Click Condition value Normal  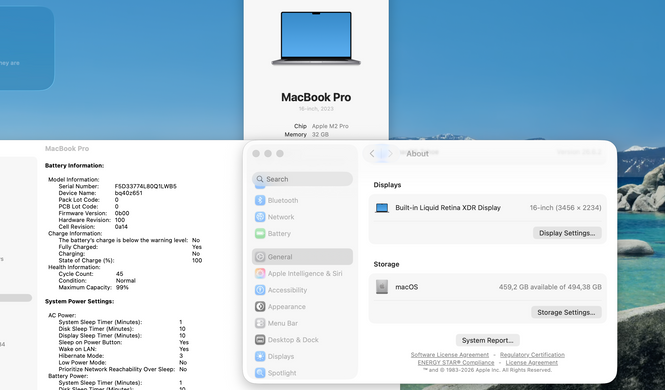[126, 281]
